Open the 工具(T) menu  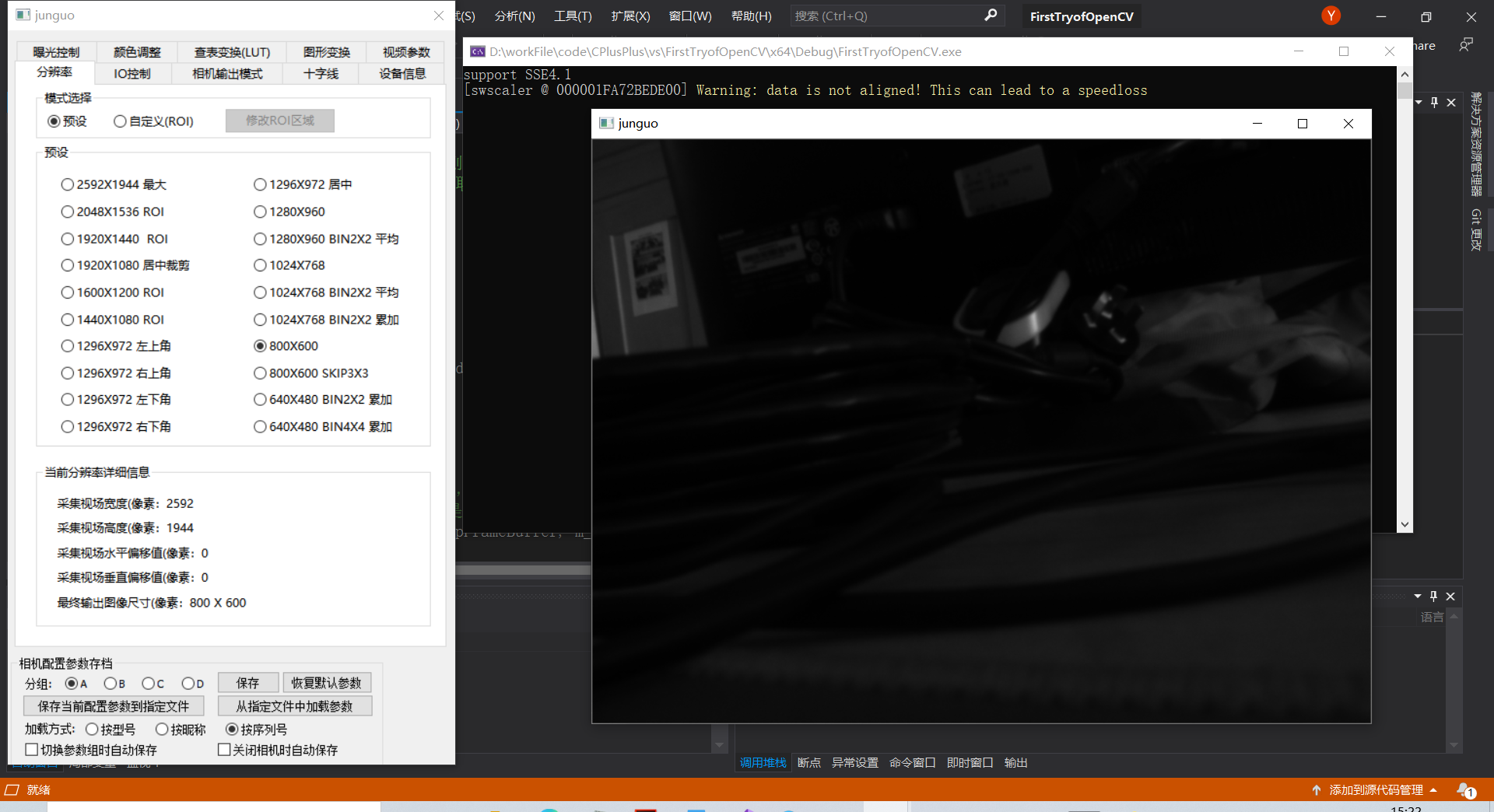(573, 16)
